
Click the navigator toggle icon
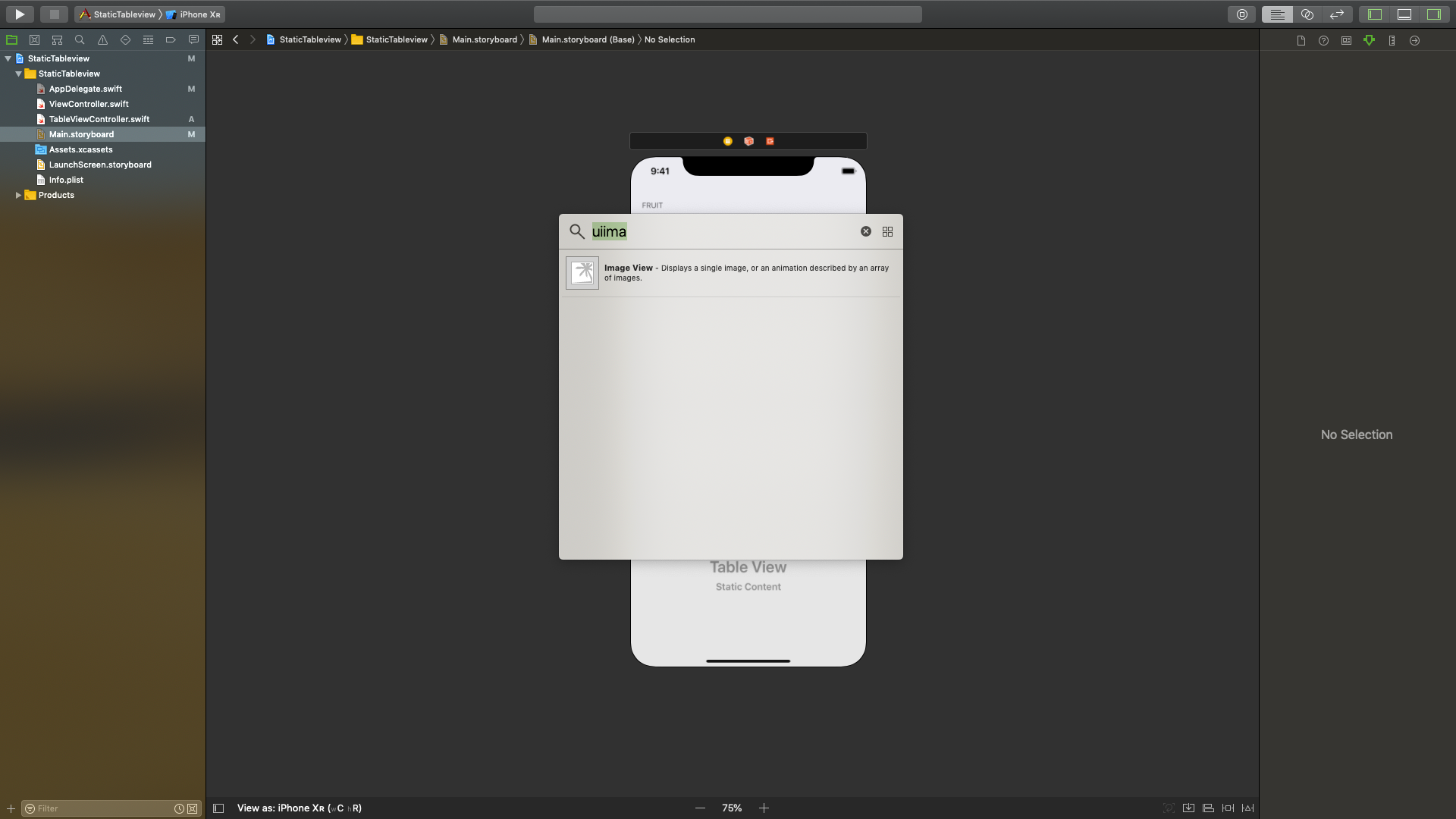click(1374, 14)
